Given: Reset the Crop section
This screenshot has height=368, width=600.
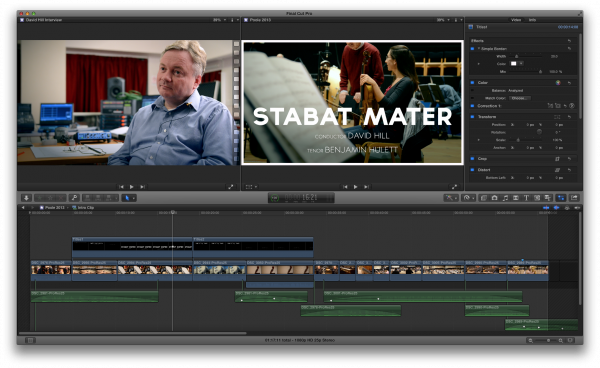Looking at the screenshot, I should pos(569,158).
